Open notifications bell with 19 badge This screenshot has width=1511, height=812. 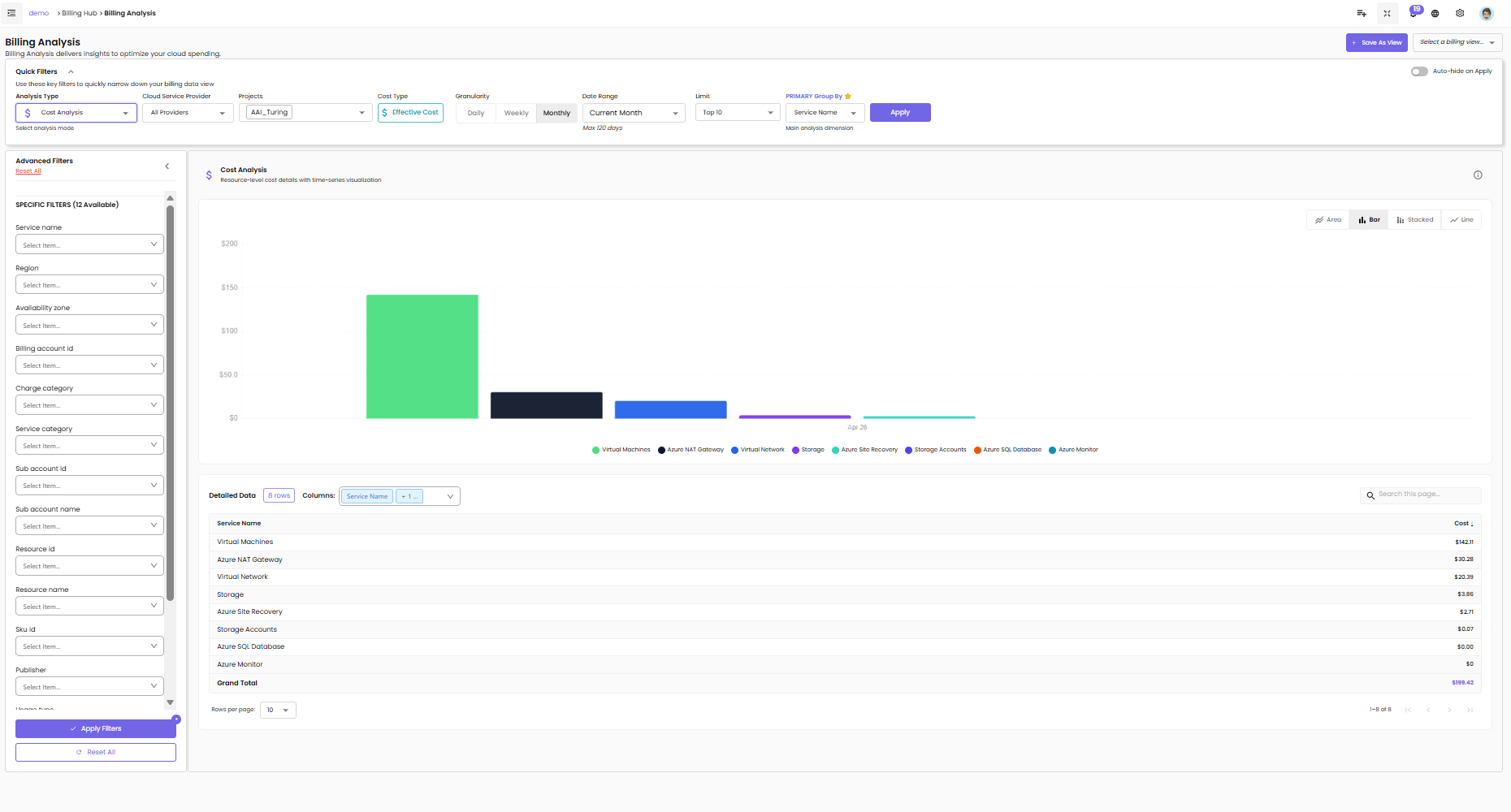[x=1414, y=12]
